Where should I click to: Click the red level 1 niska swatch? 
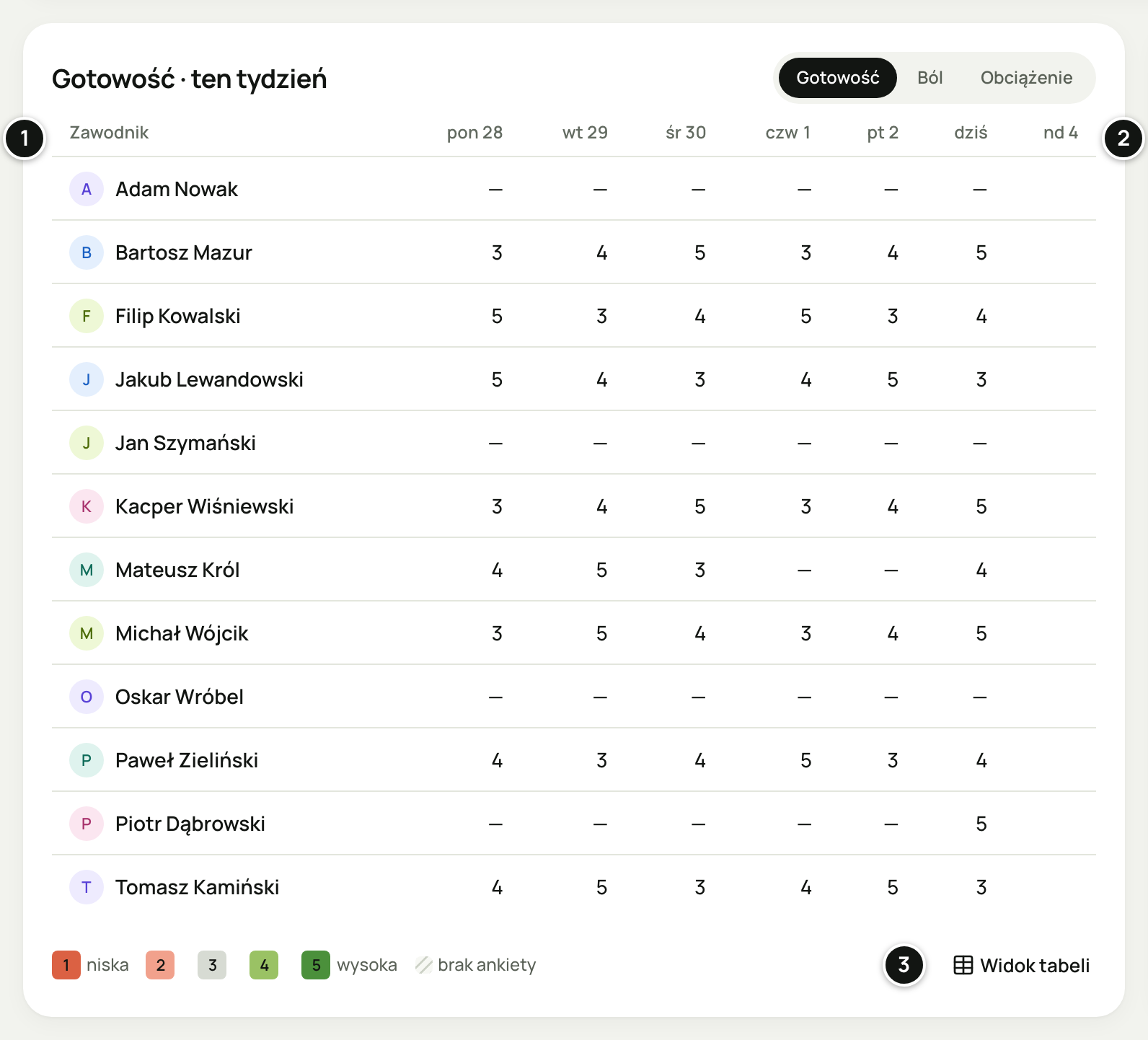tap(66, 965)
